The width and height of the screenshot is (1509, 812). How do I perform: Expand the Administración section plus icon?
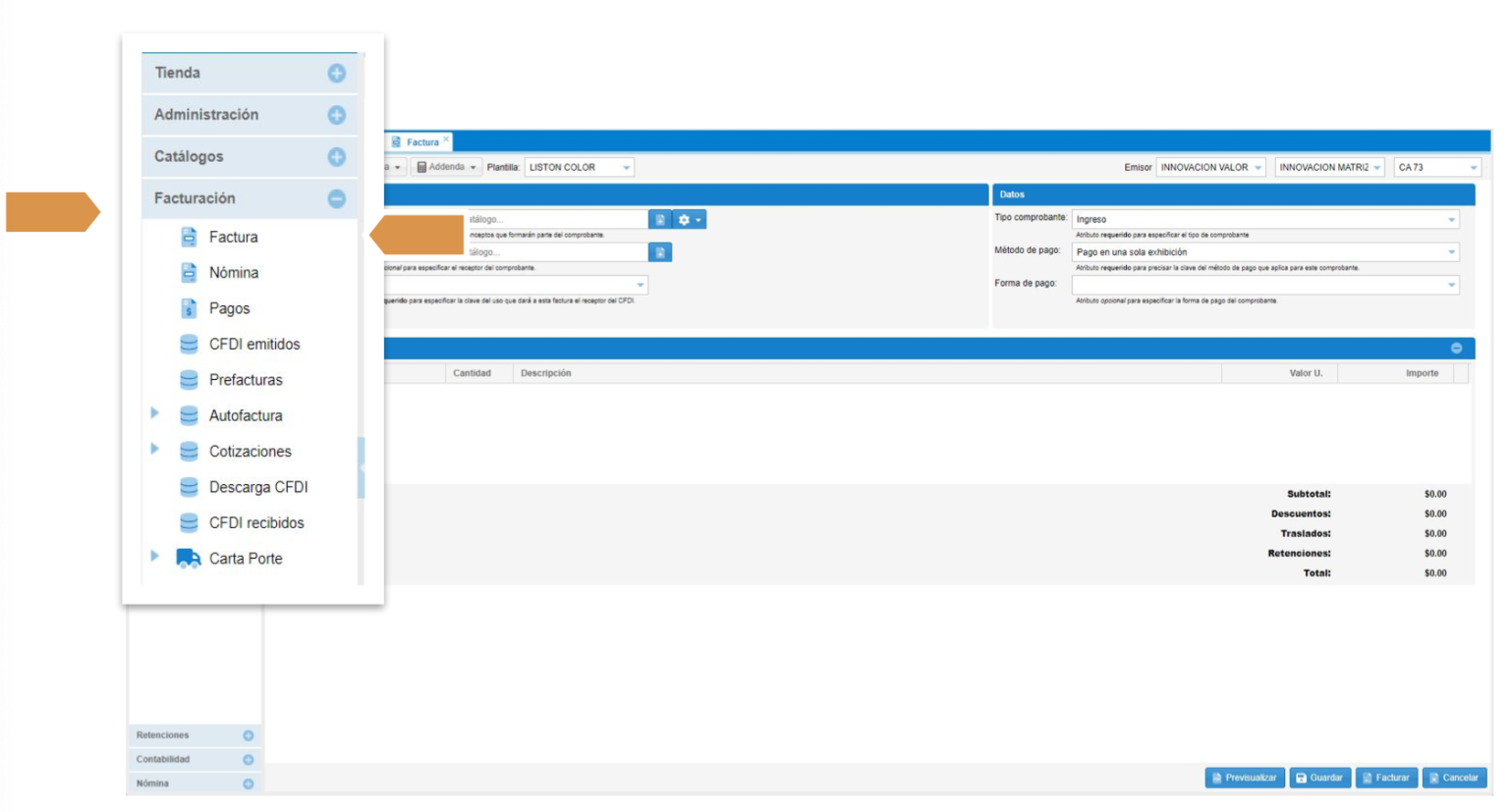click(x=336, y=116)
